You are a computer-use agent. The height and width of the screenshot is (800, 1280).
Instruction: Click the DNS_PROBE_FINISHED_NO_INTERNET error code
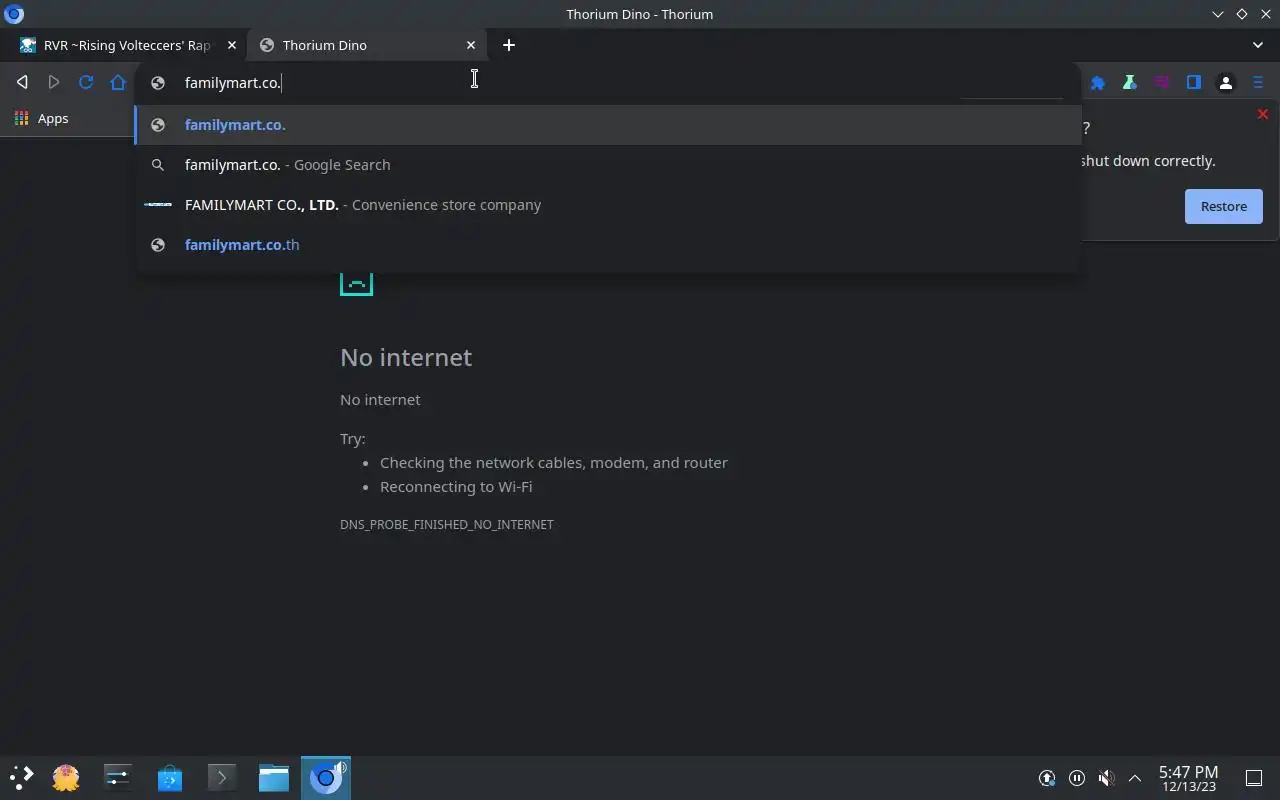click(x=447, y=524)
